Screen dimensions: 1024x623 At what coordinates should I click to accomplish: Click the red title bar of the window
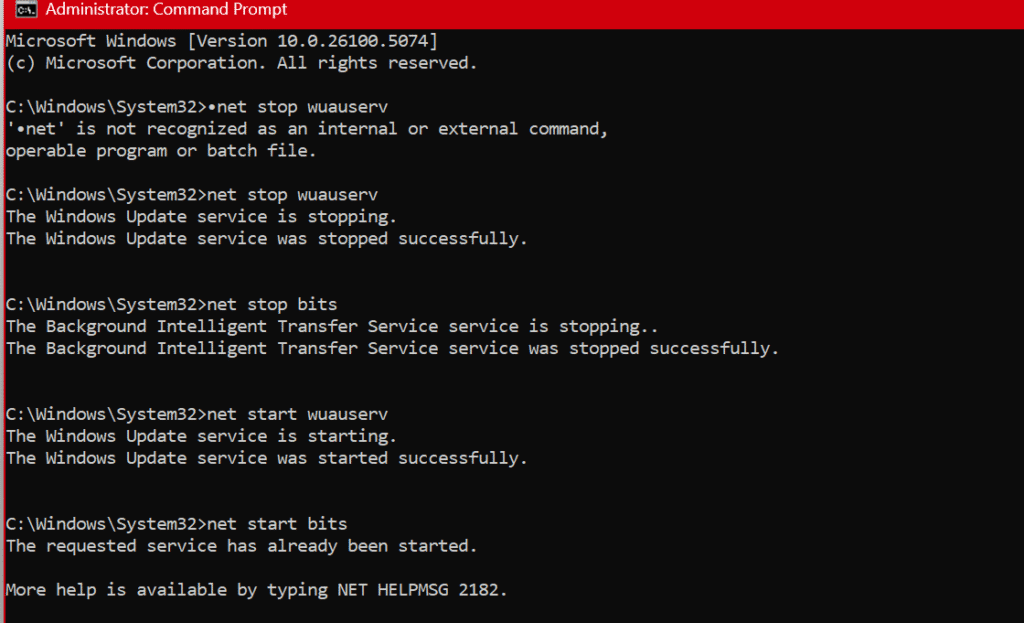(x=600, y=9)
